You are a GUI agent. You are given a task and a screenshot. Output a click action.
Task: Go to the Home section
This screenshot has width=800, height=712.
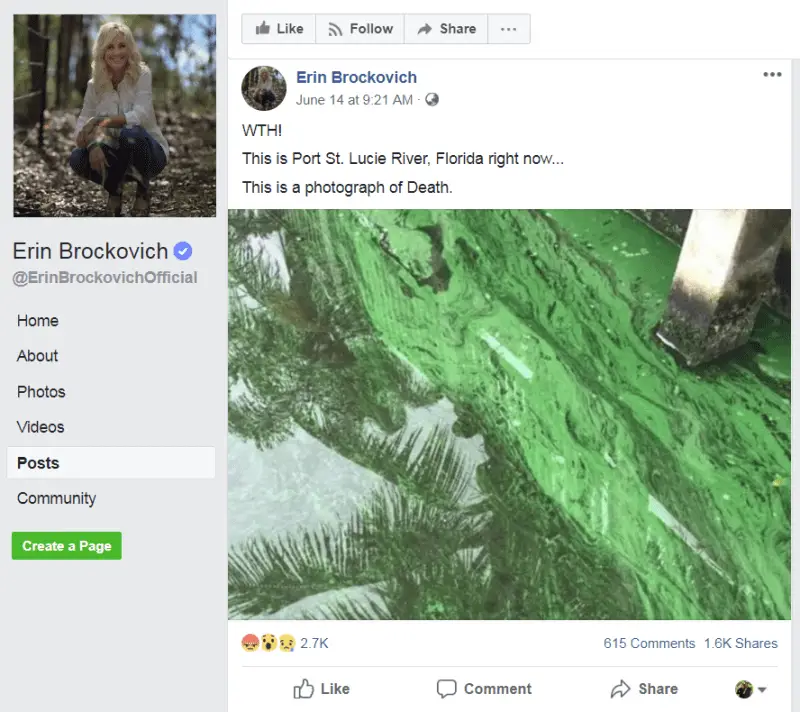click(x=38, y=321)
